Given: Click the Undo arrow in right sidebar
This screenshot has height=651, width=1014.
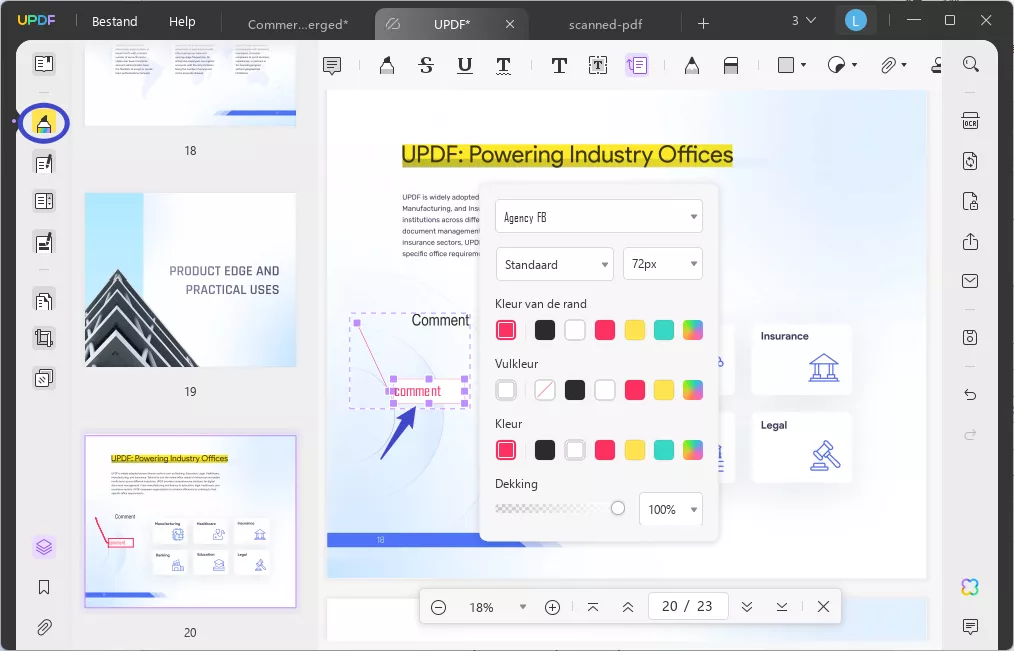Looking at the screenshot, I should (x=970, y=394).
